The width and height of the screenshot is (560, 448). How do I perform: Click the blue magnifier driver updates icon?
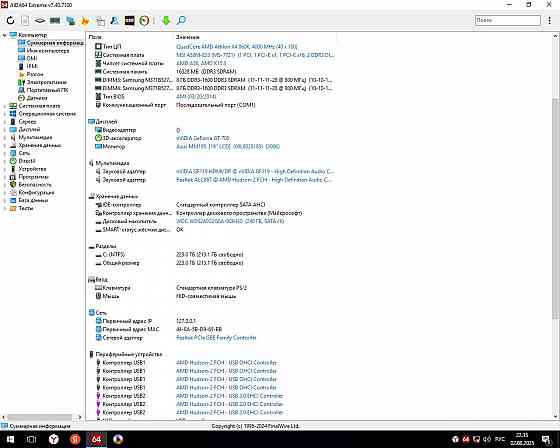point(181,20)
